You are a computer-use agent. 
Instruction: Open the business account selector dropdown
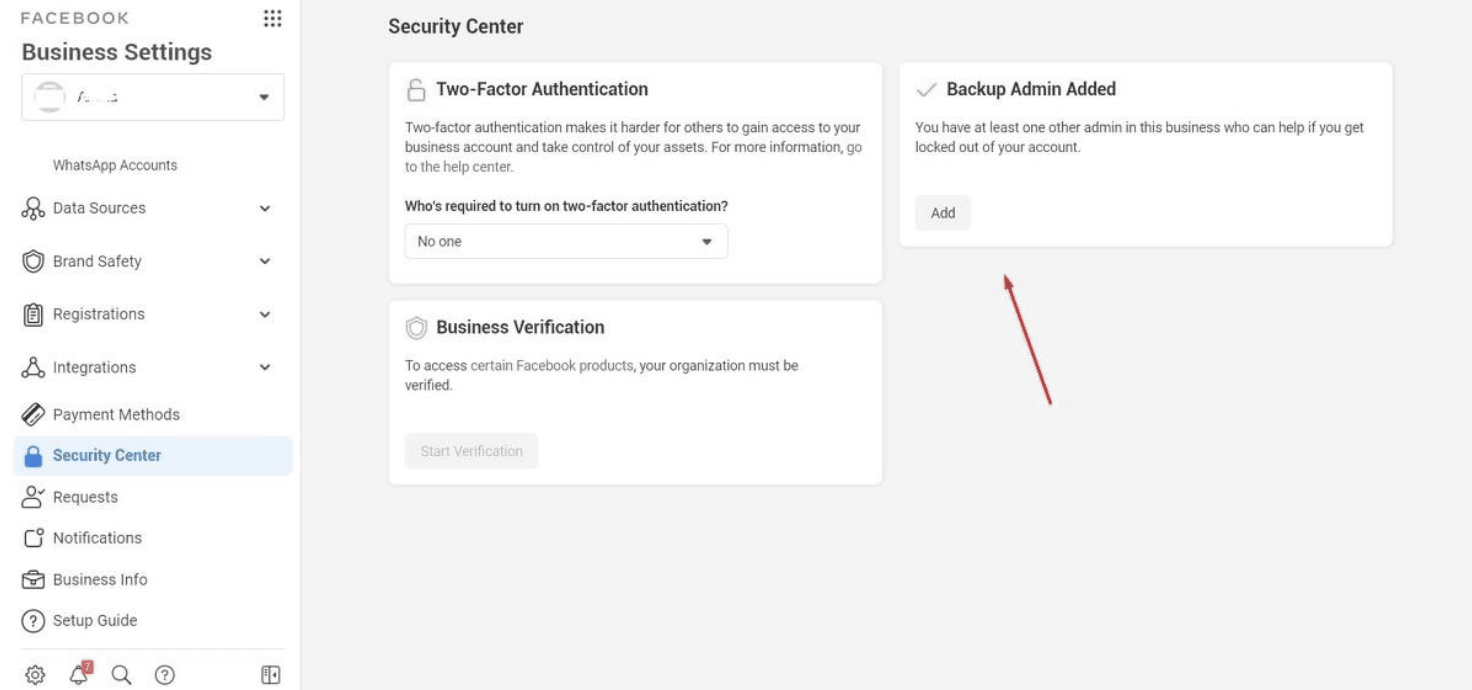(153, 97)
